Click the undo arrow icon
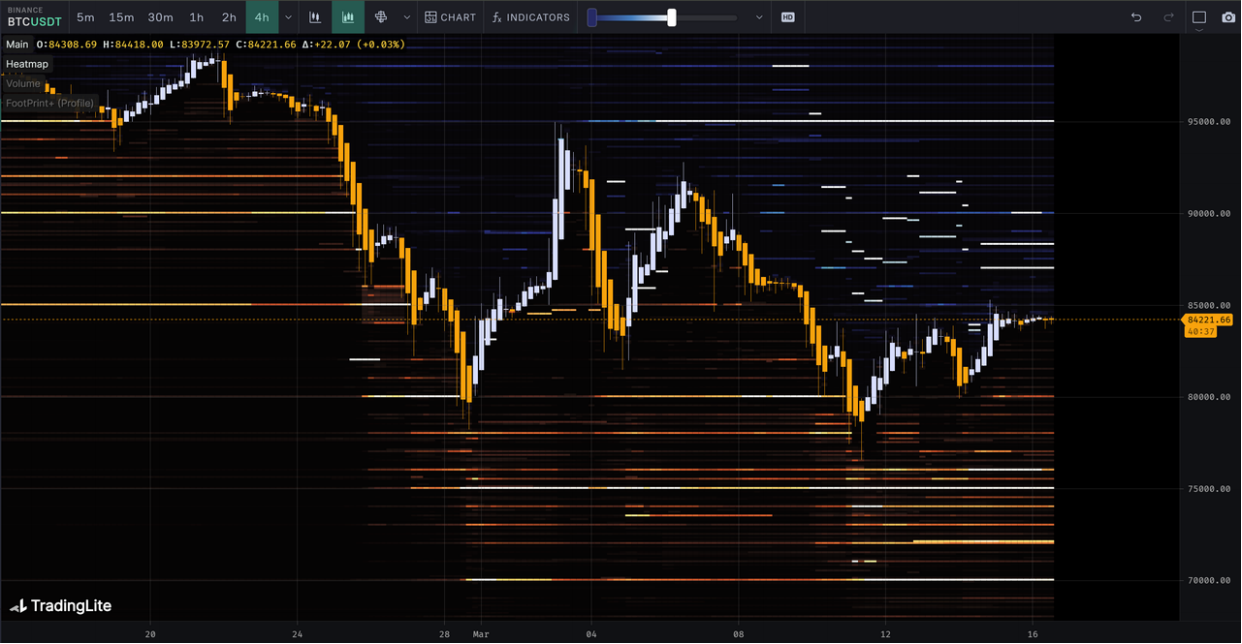The width and height of the screenshot is (1242, 644). (1136, 17)
